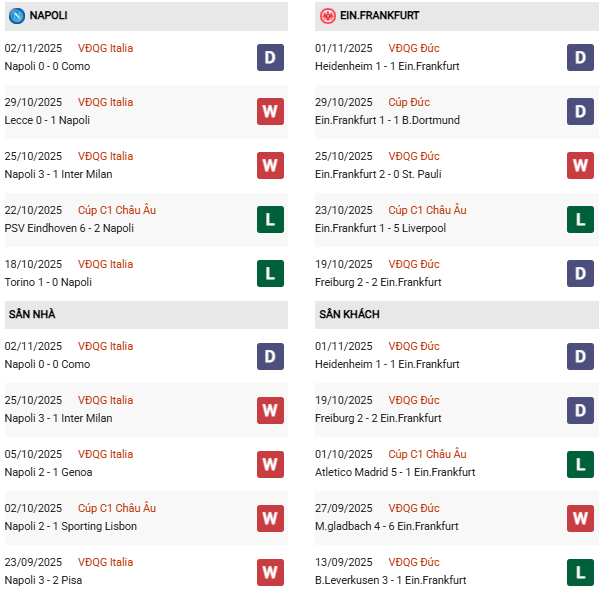Click win badge for Lecce 0 - 1 Napoli
Screen dimensions: 600x595
pos(270,112)
